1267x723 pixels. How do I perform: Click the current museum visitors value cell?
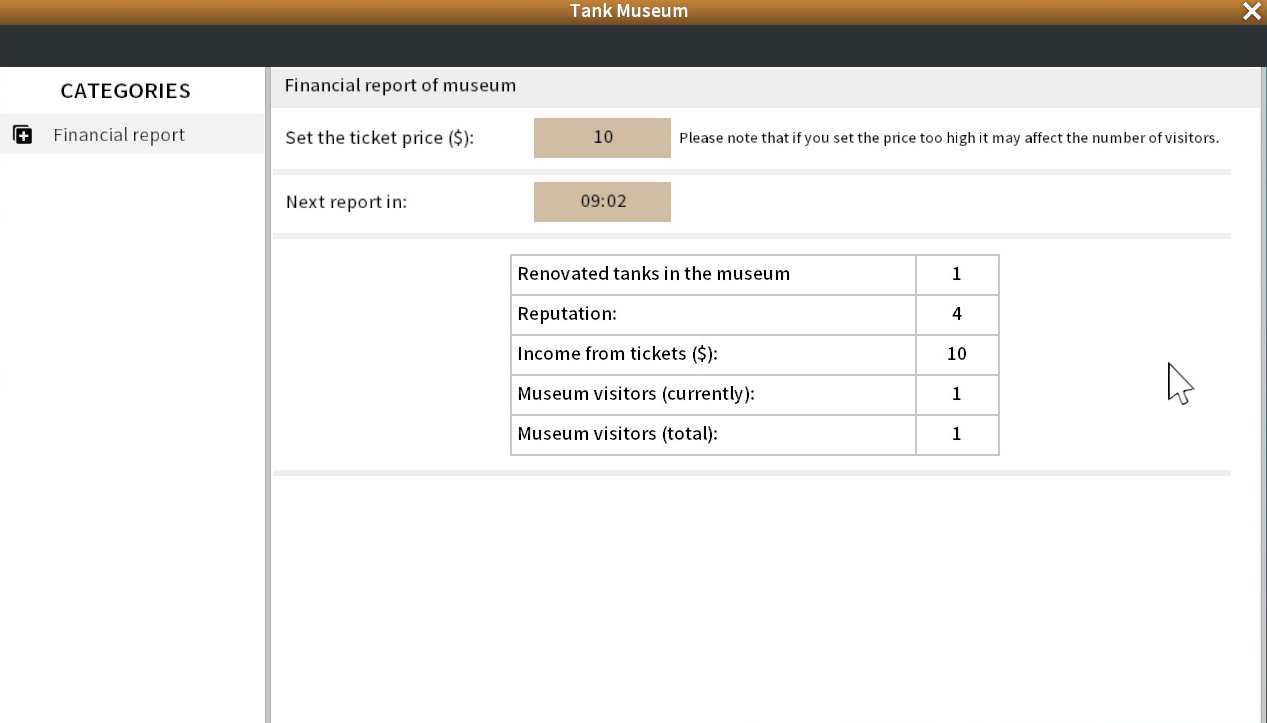pos(957,394)
